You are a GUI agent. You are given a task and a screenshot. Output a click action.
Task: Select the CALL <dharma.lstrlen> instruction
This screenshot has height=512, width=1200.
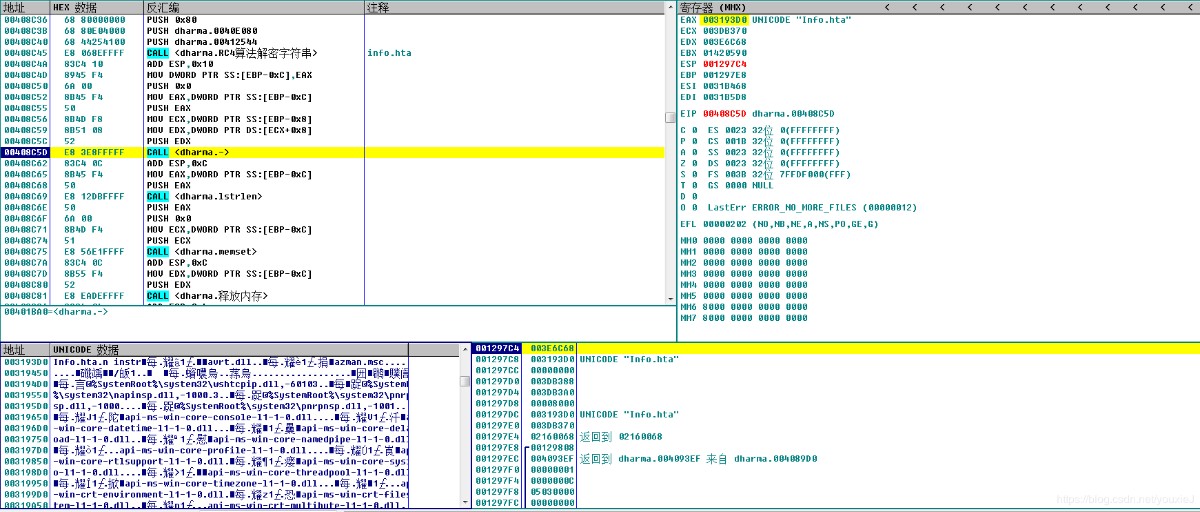click(204, 197)
